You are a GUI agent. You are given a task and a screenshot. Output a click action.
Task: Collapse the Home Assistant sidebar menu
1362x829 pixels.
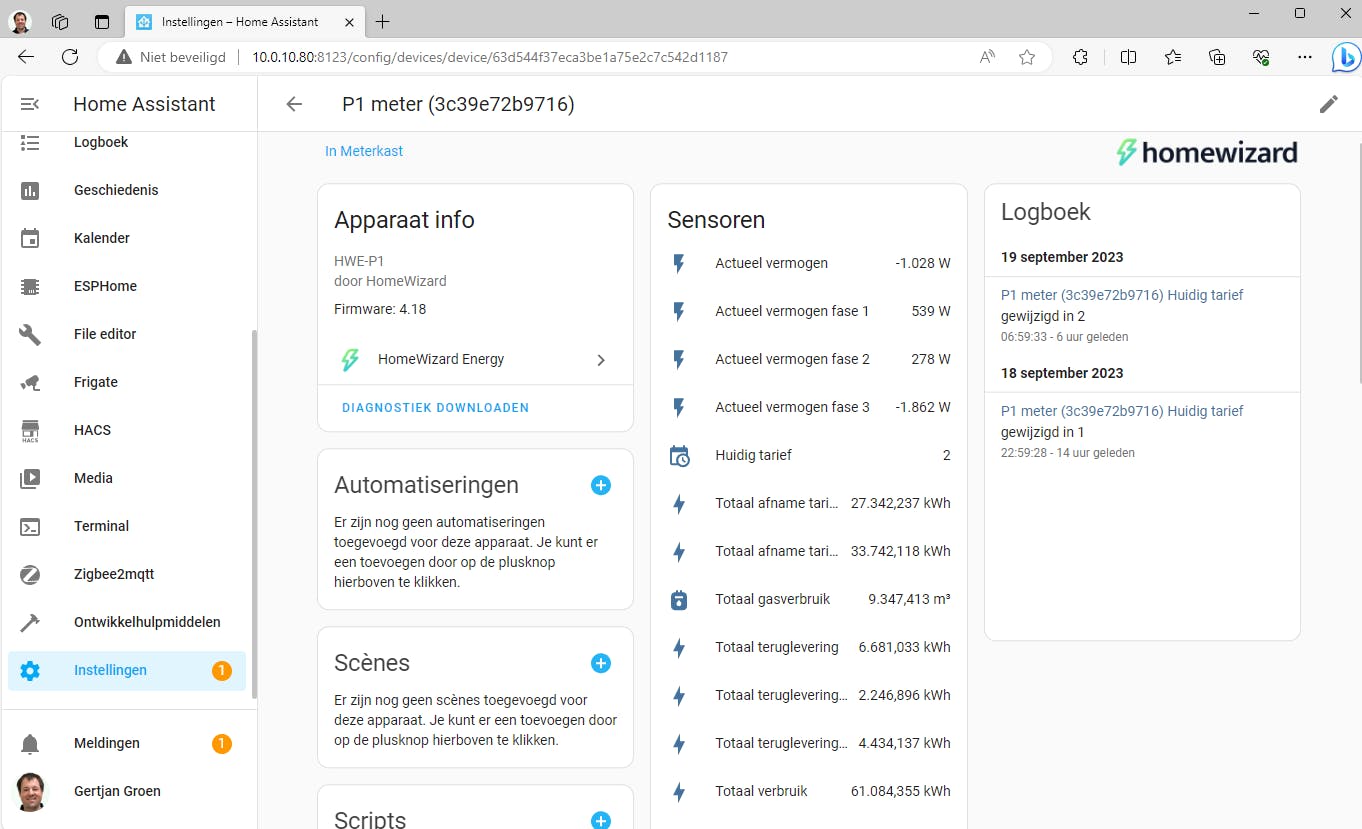30,104
